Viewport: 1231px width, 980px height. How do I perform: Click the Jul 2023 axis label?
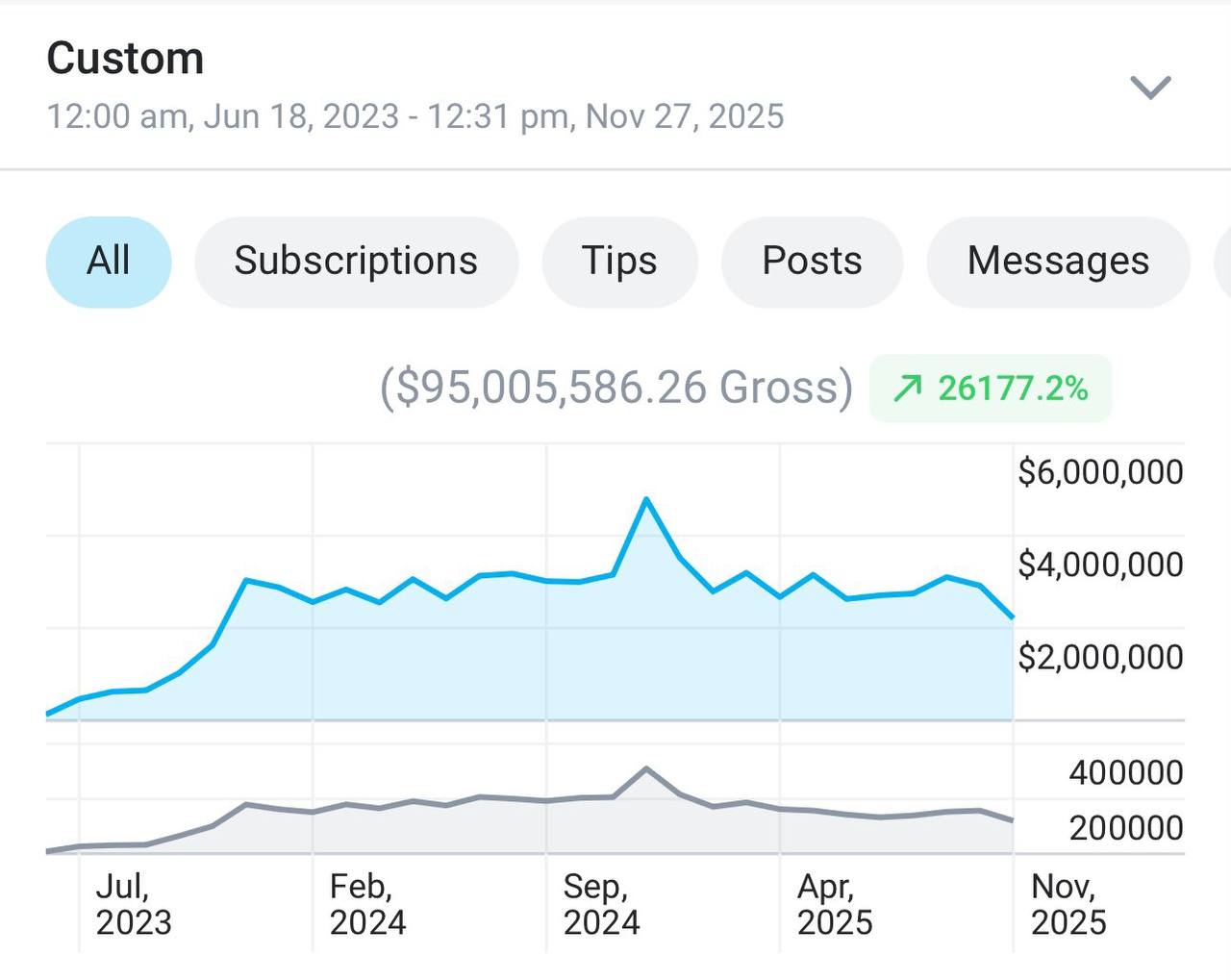pyautogui.click(x=133, y=904)
